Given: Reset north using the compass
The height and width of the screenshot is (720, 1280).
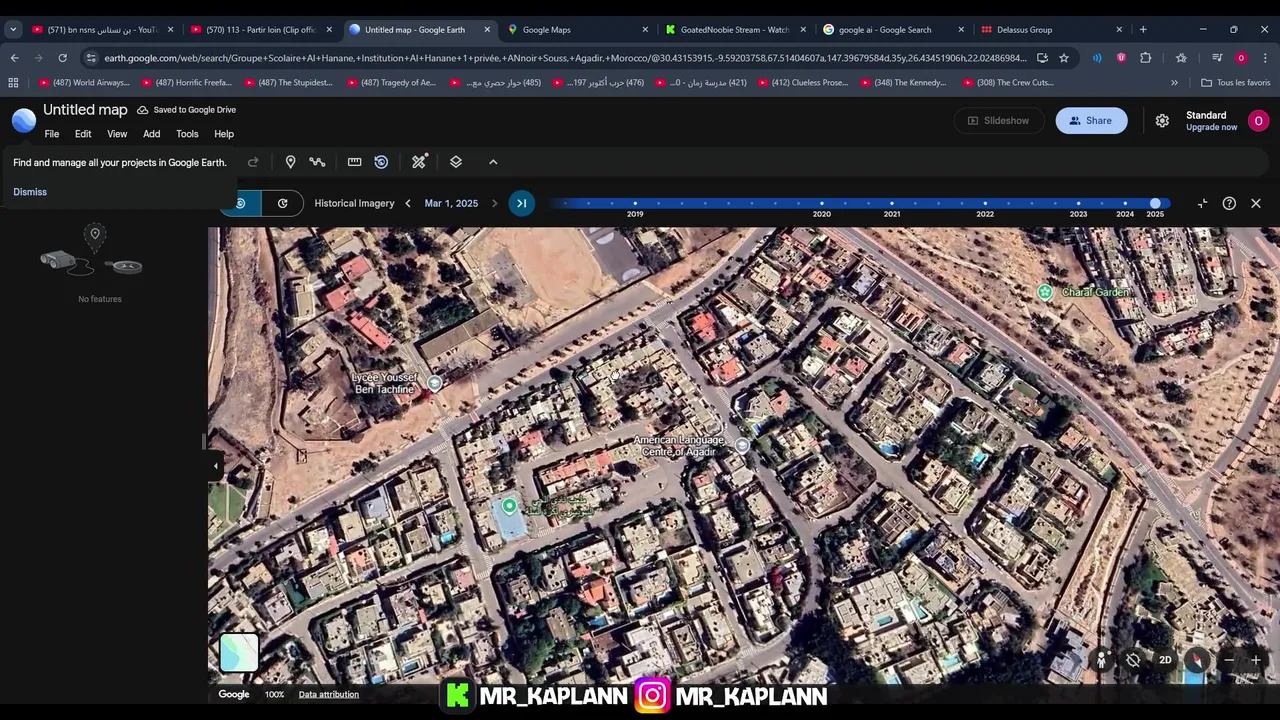Looking at the screenshot, I should (x=1197, y=660).
